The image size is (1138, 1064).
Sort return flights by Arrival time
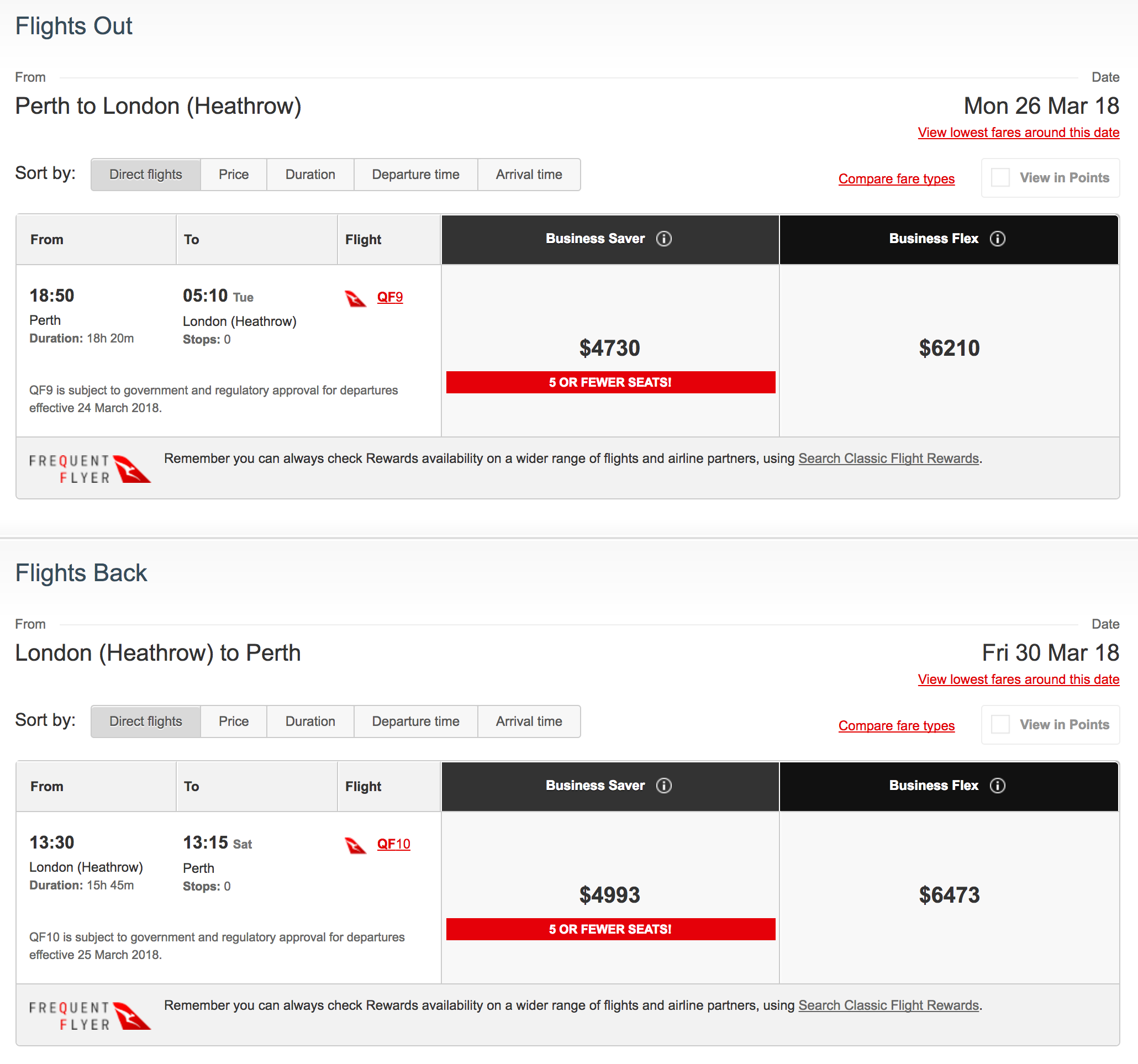coord(528,721)
